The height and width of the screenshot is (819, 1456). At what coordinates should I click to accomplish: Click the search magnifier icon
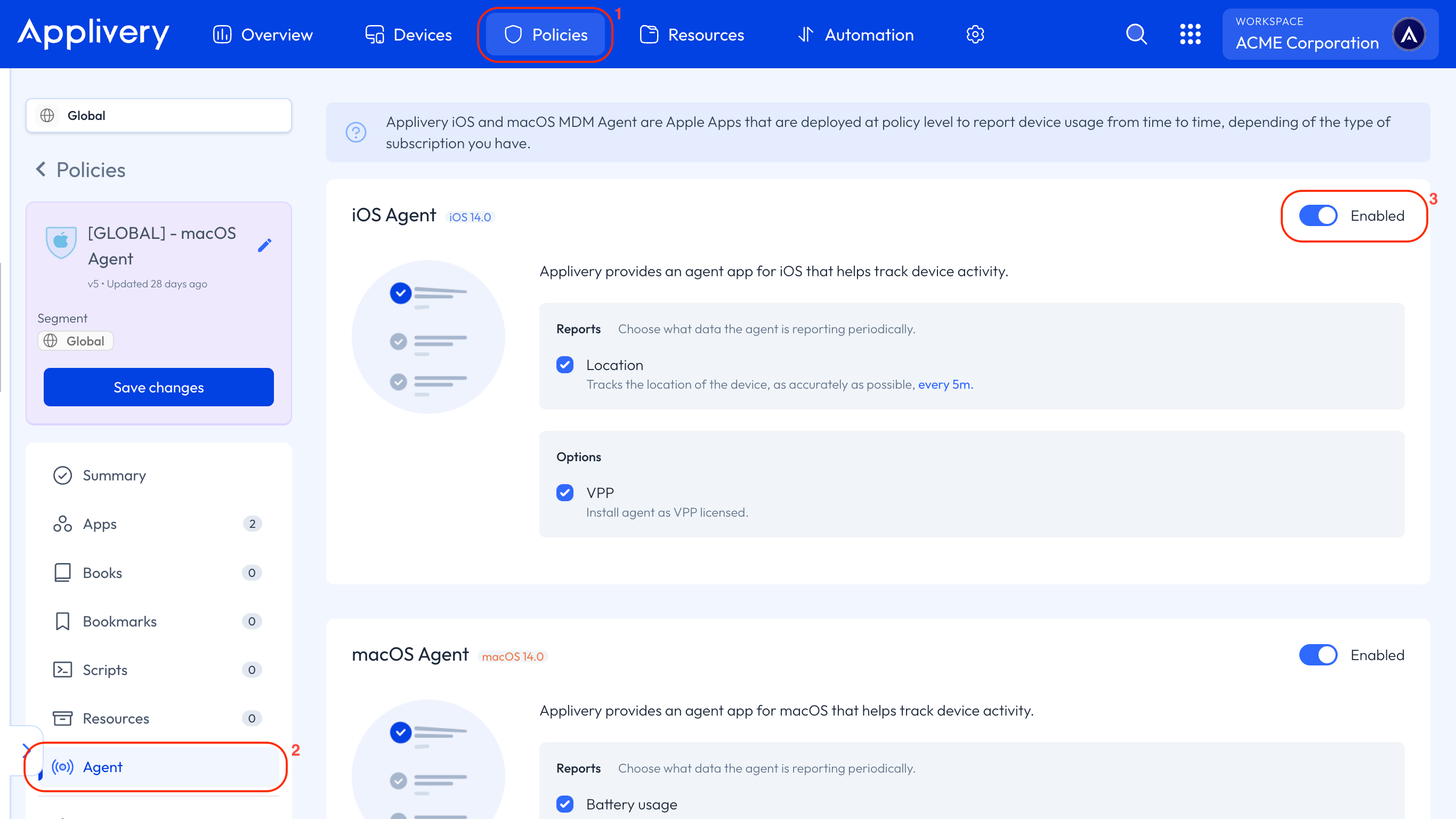(1136, 34)
